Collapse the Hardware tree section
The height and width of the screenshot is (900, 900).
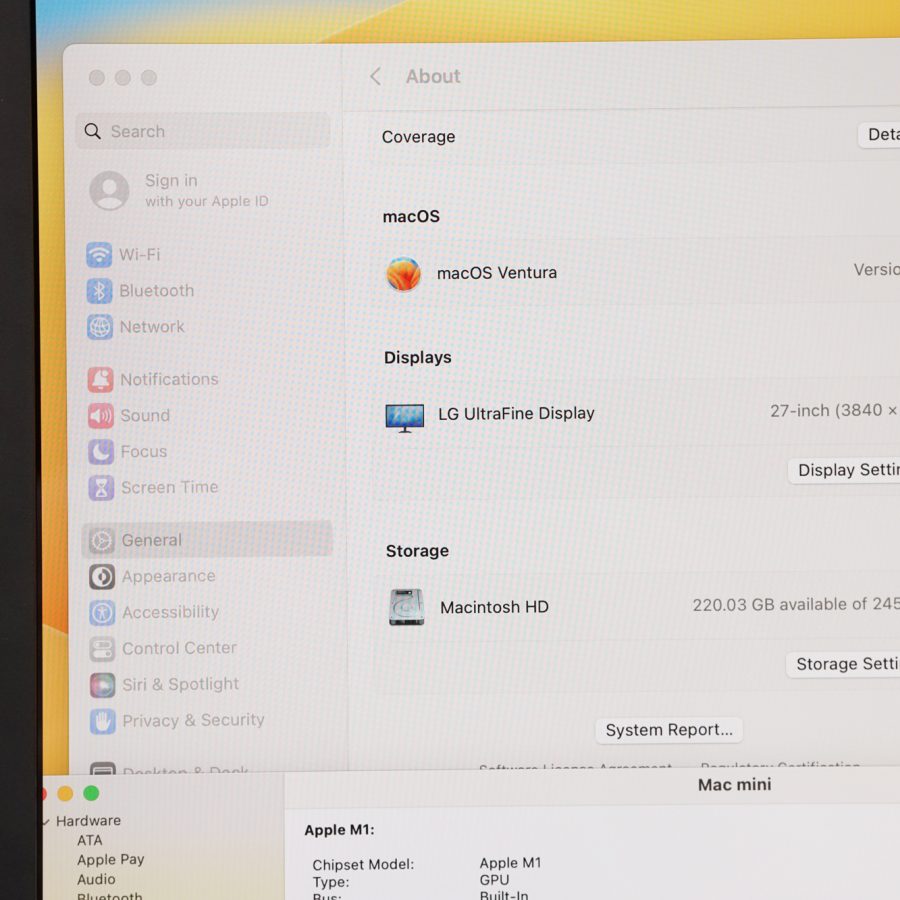click(46, 821)
